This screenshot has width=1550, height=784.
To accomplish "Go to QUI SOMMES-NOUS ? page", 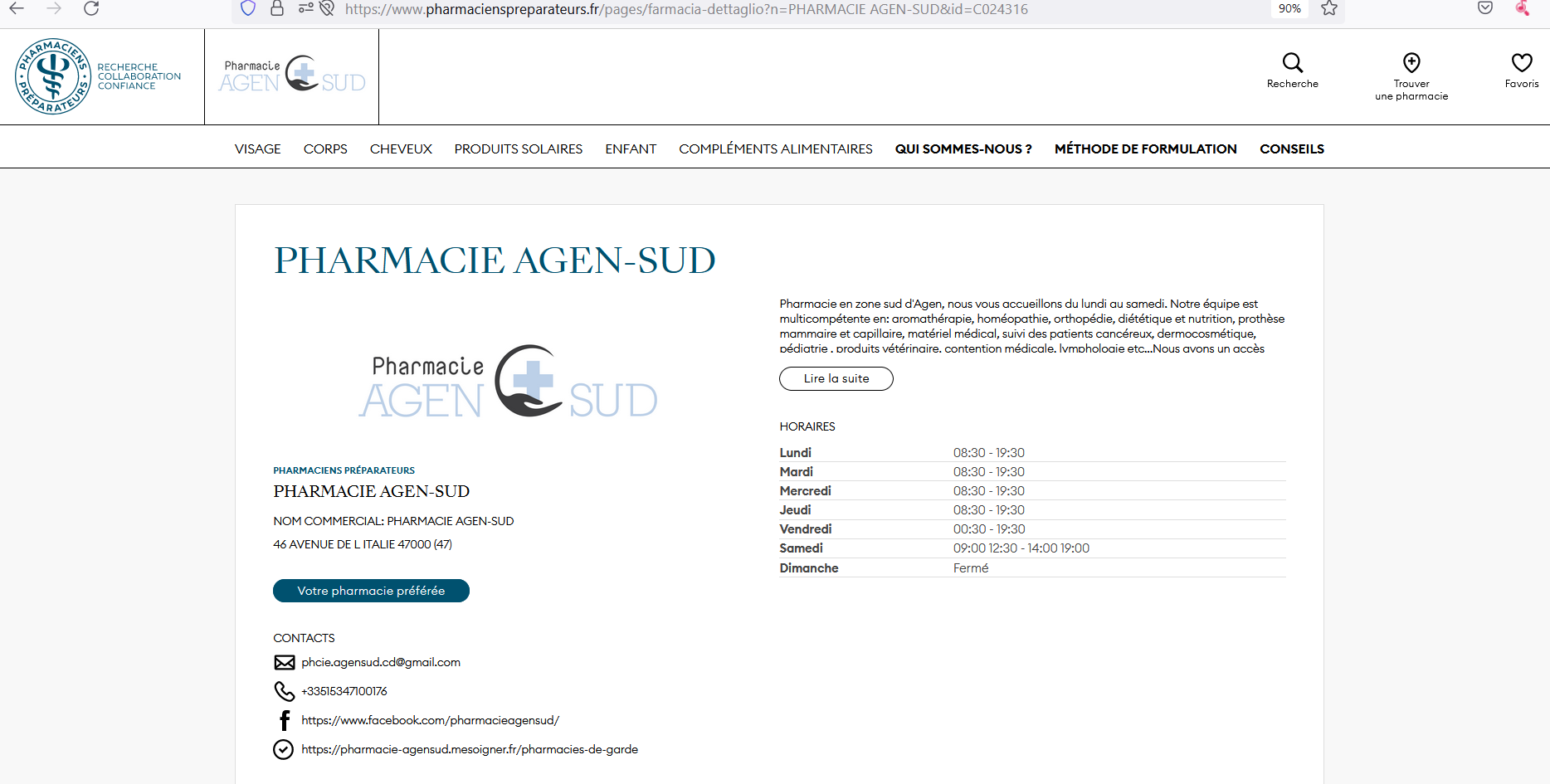I will (963, 149).
